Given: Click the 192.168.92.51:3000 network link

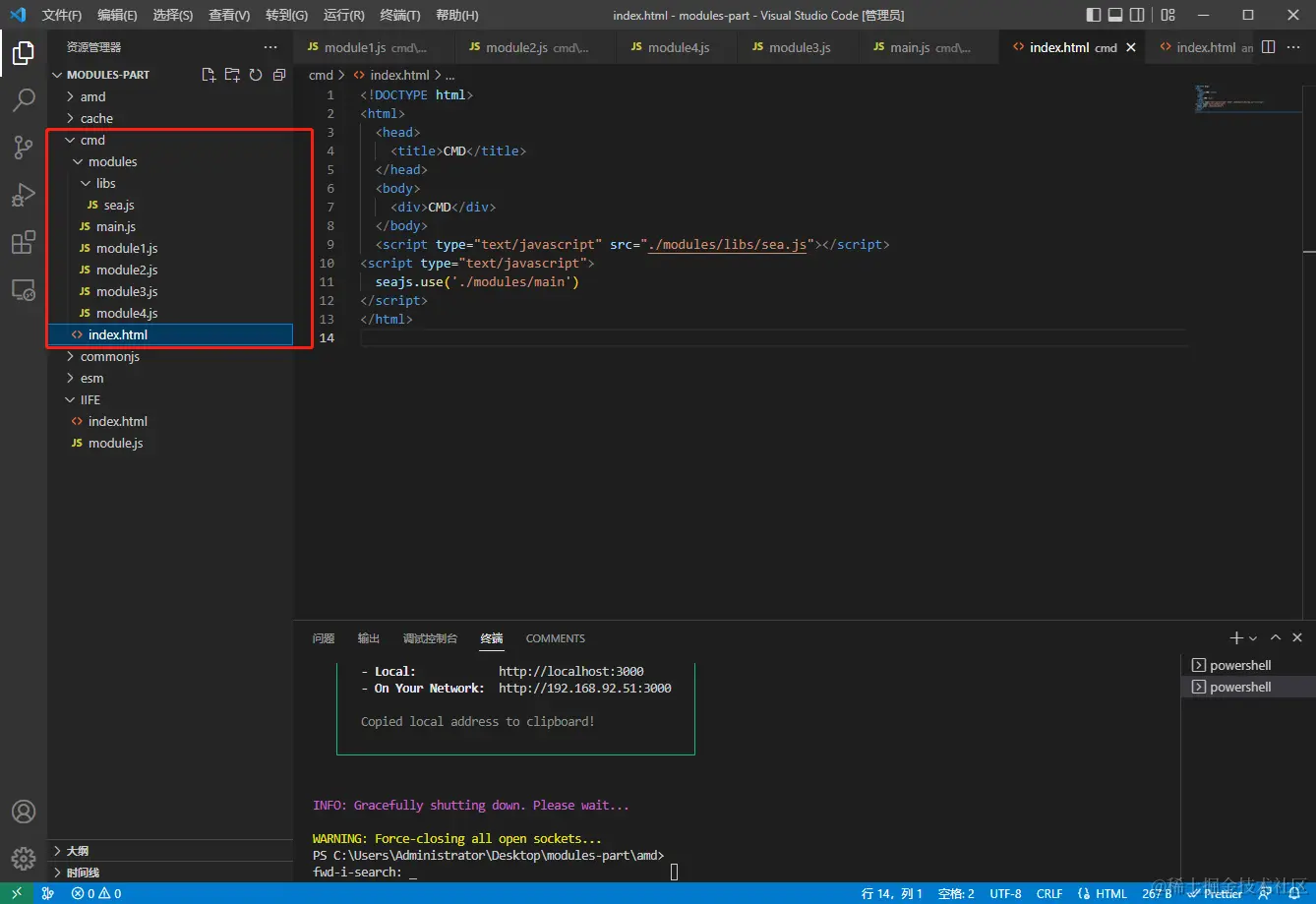Looking at the screenshot, I should pos(585,689).
